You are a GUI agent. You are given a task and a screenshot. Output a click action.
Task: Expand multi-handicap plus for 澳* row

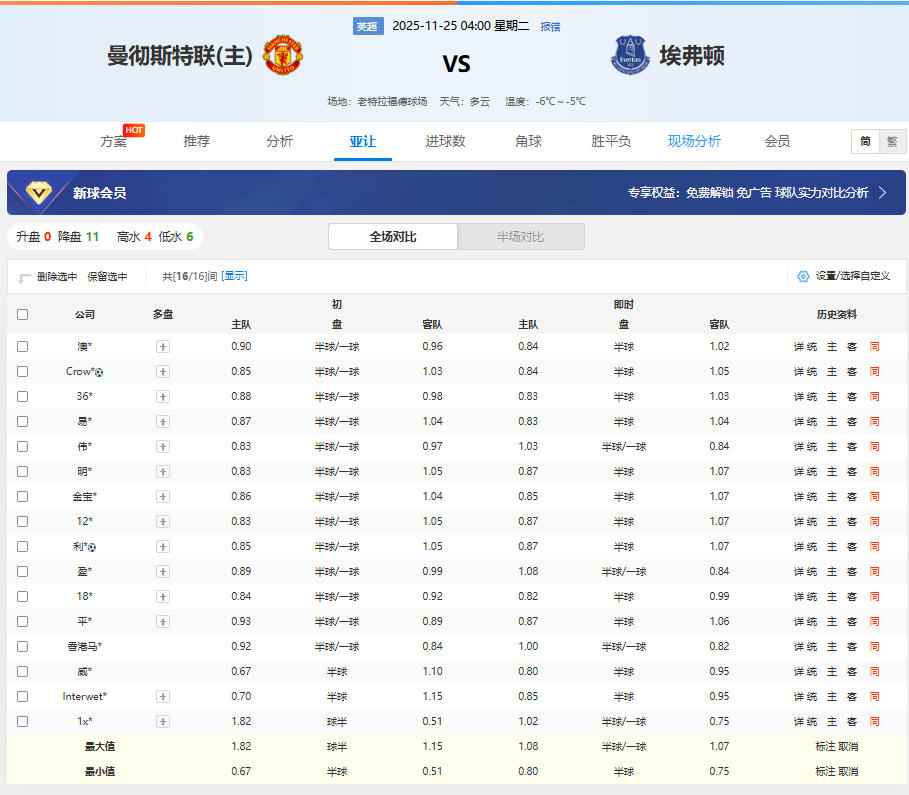coord(163,347)
